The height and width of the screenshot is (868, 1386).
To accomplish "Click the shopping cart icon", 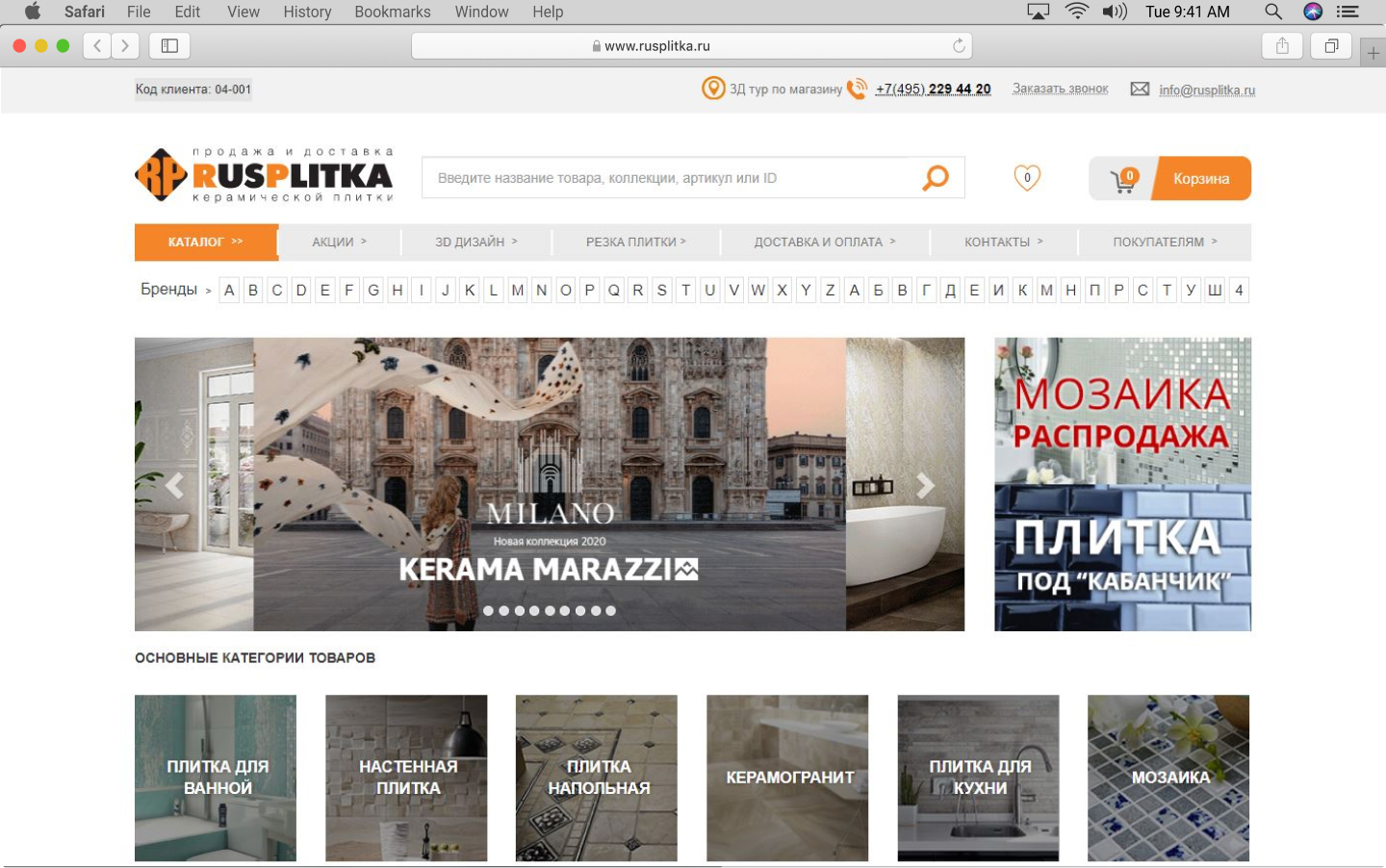I will coord(1122,180).
